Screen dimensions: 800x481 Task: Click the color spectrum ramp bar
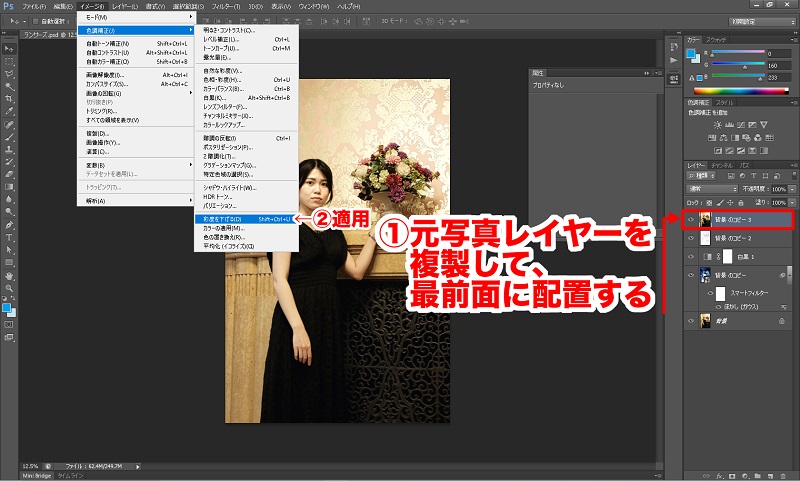[741, 91]
